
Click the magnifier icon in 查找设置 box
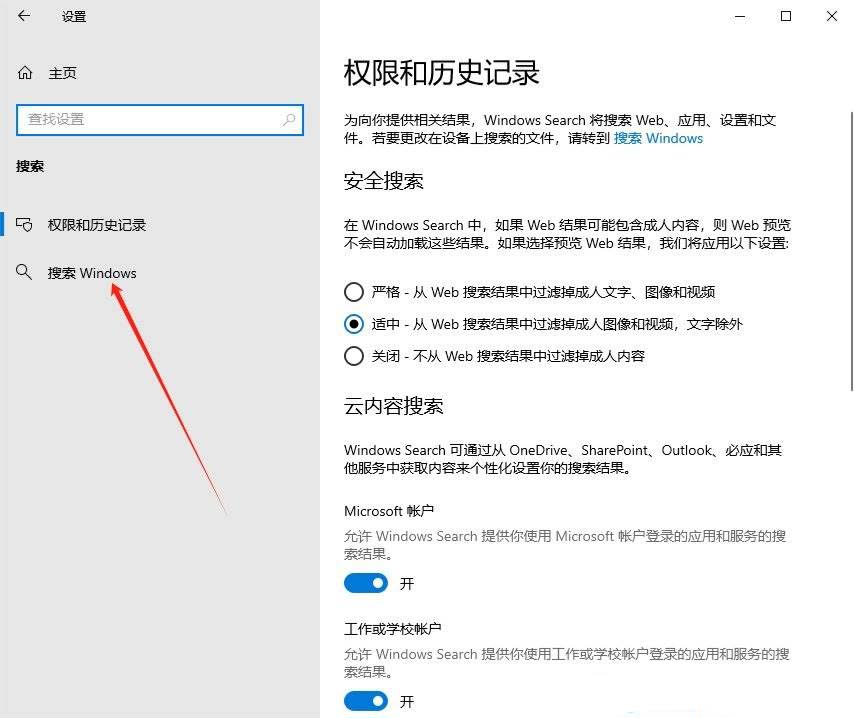(289, 119)
